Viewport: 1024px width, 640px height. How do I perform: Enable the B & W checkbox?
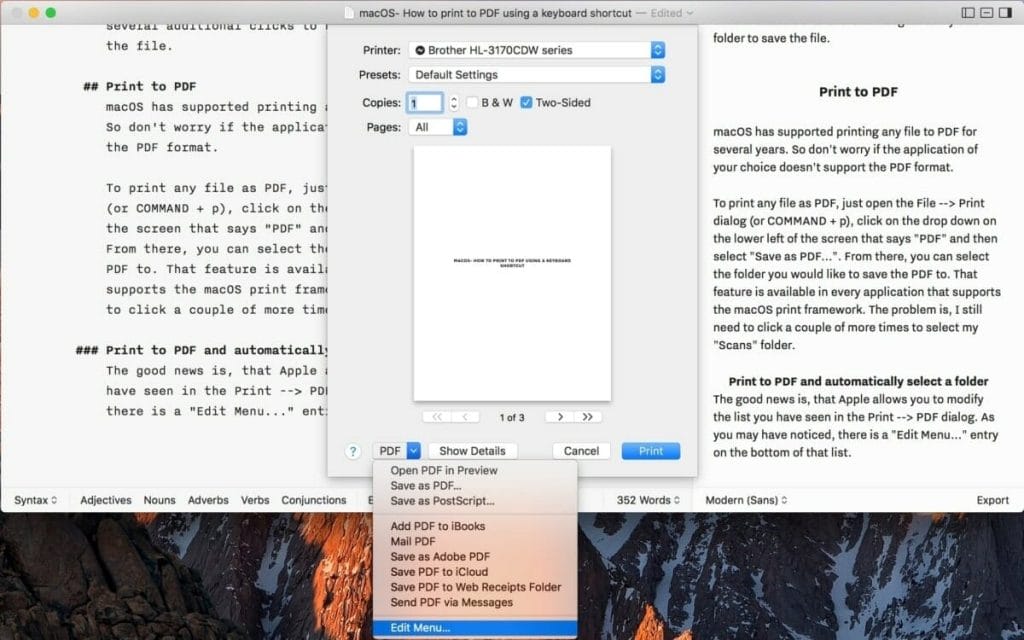472,102
